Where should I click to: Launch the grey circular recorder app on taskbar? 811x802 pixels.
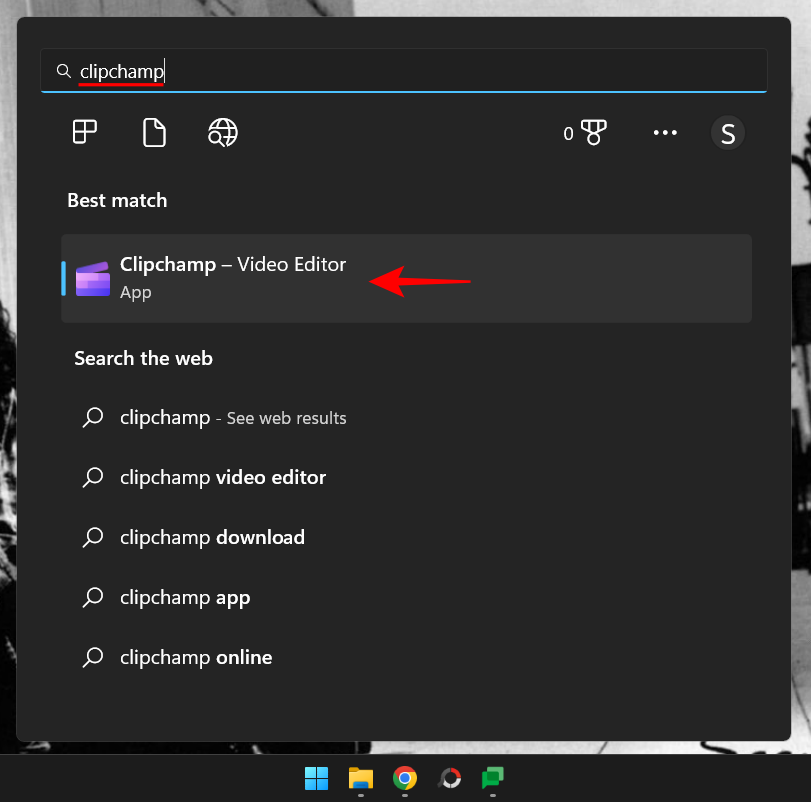pos(449,777)
